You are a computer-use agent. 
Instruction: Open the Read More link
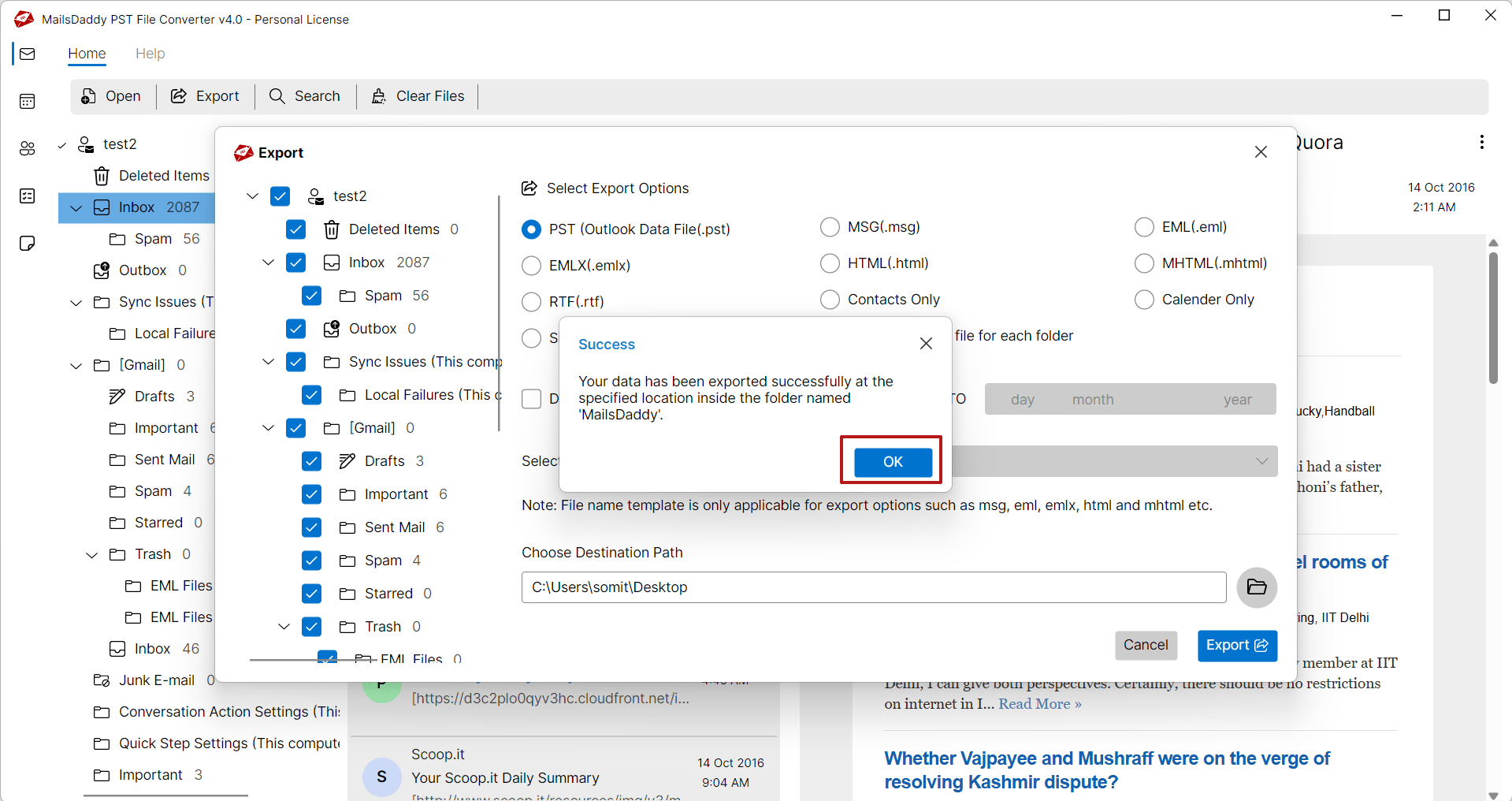point(1040,704)
